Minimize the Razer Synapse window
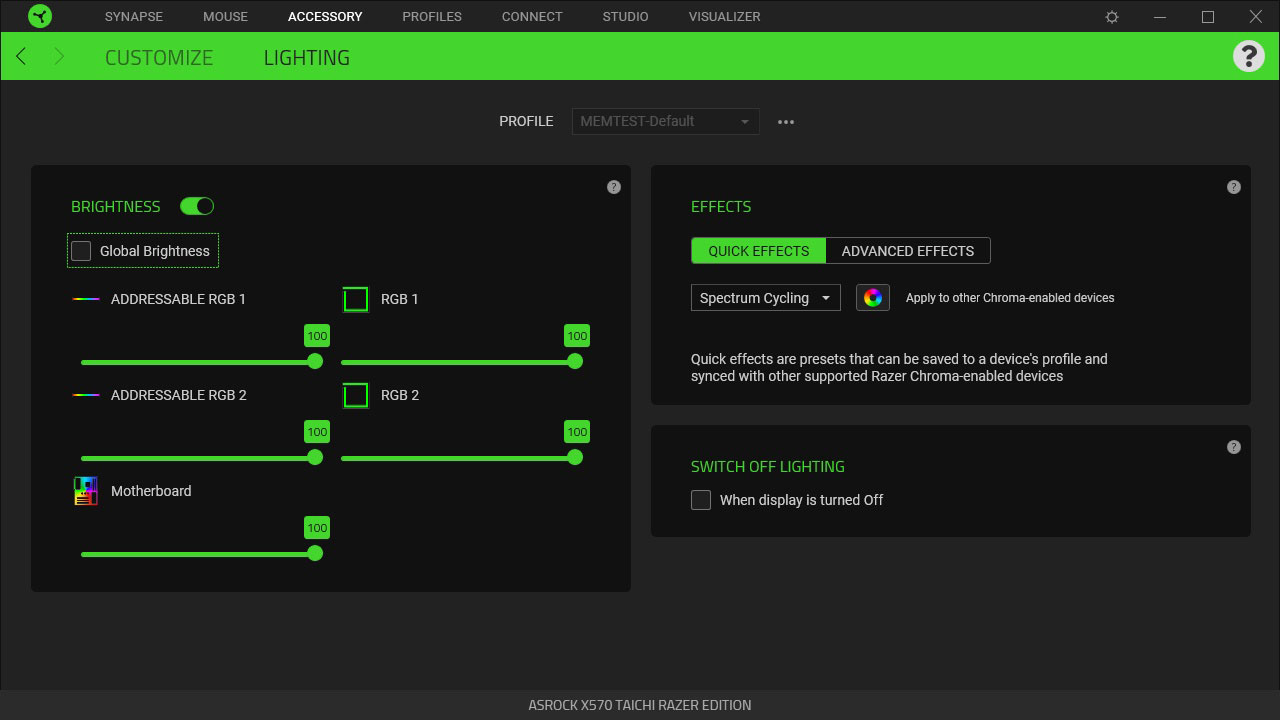This screenshot has height=720, width=1280. coord(1160,17)
